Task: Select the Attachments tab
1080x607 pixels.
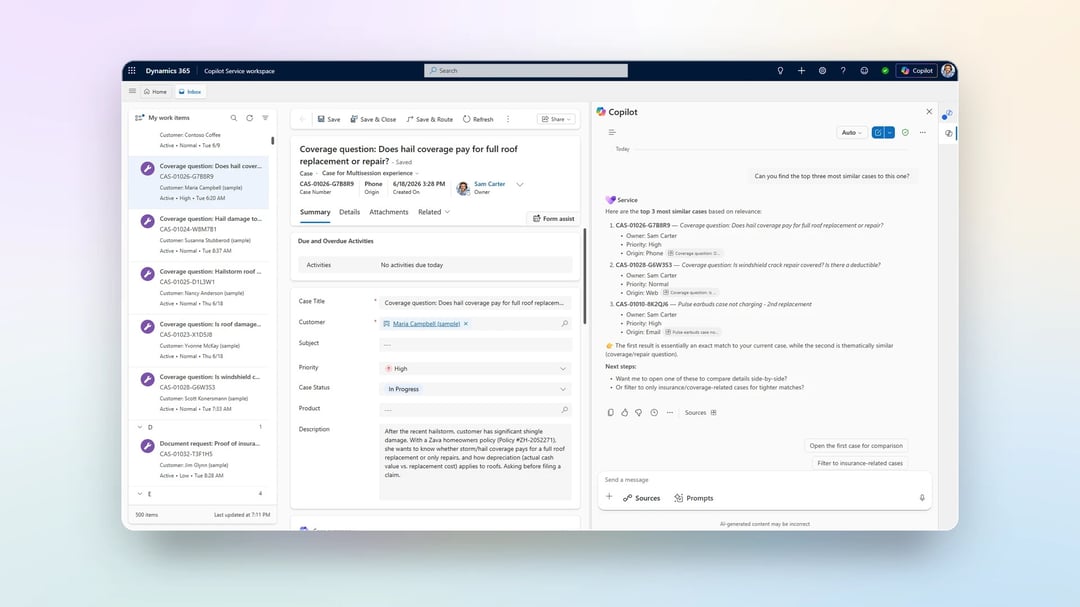Action: (x=388, y=212)
